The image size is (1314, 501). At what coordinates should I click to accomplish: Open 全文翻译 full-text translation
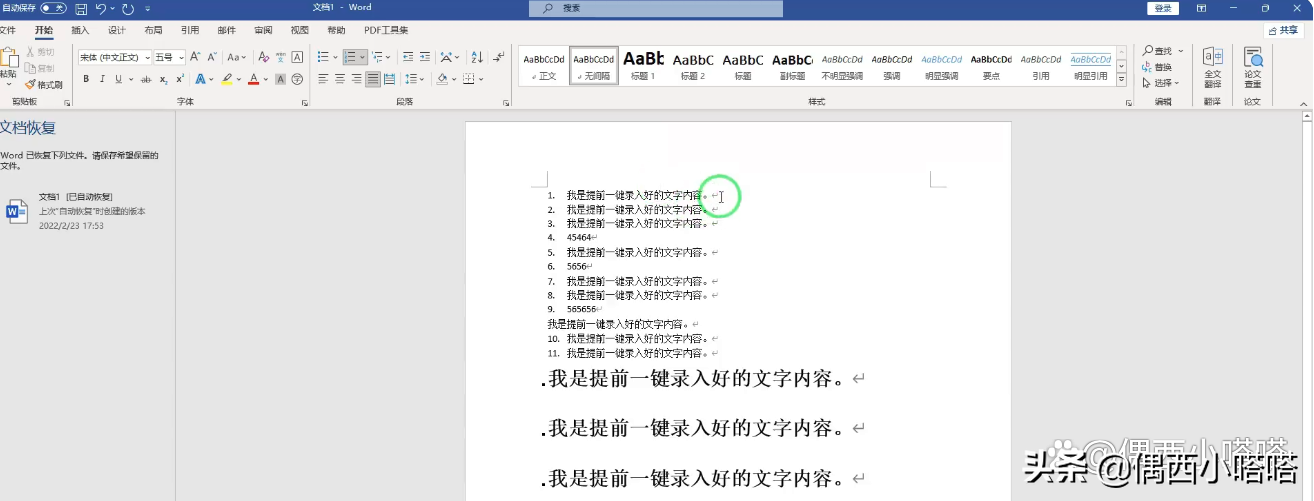point(1212,67)
